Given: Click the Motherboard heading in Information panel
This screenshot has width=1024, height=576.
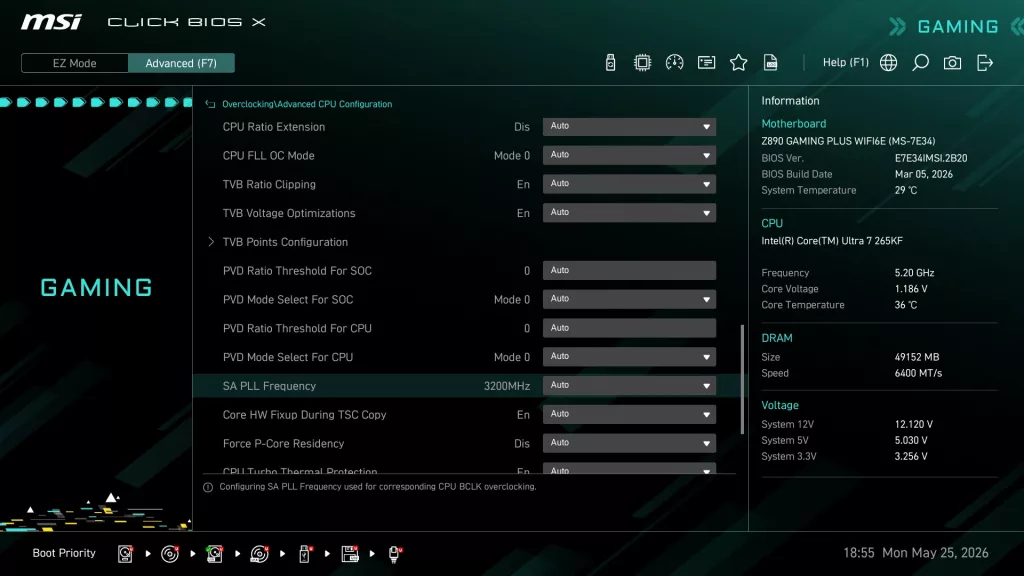Looking at the screenshot, I should pos(793,123).
